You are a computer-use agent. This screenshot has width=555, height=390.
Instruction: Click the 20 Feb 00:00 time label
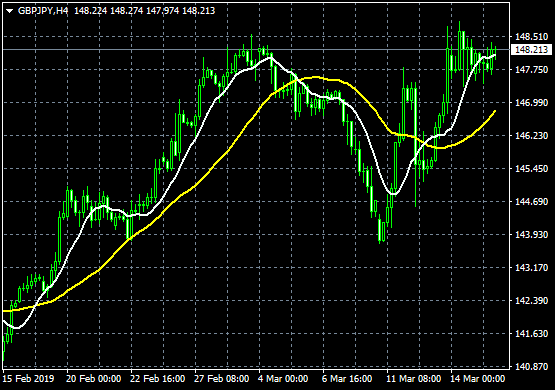coord(93,379)
